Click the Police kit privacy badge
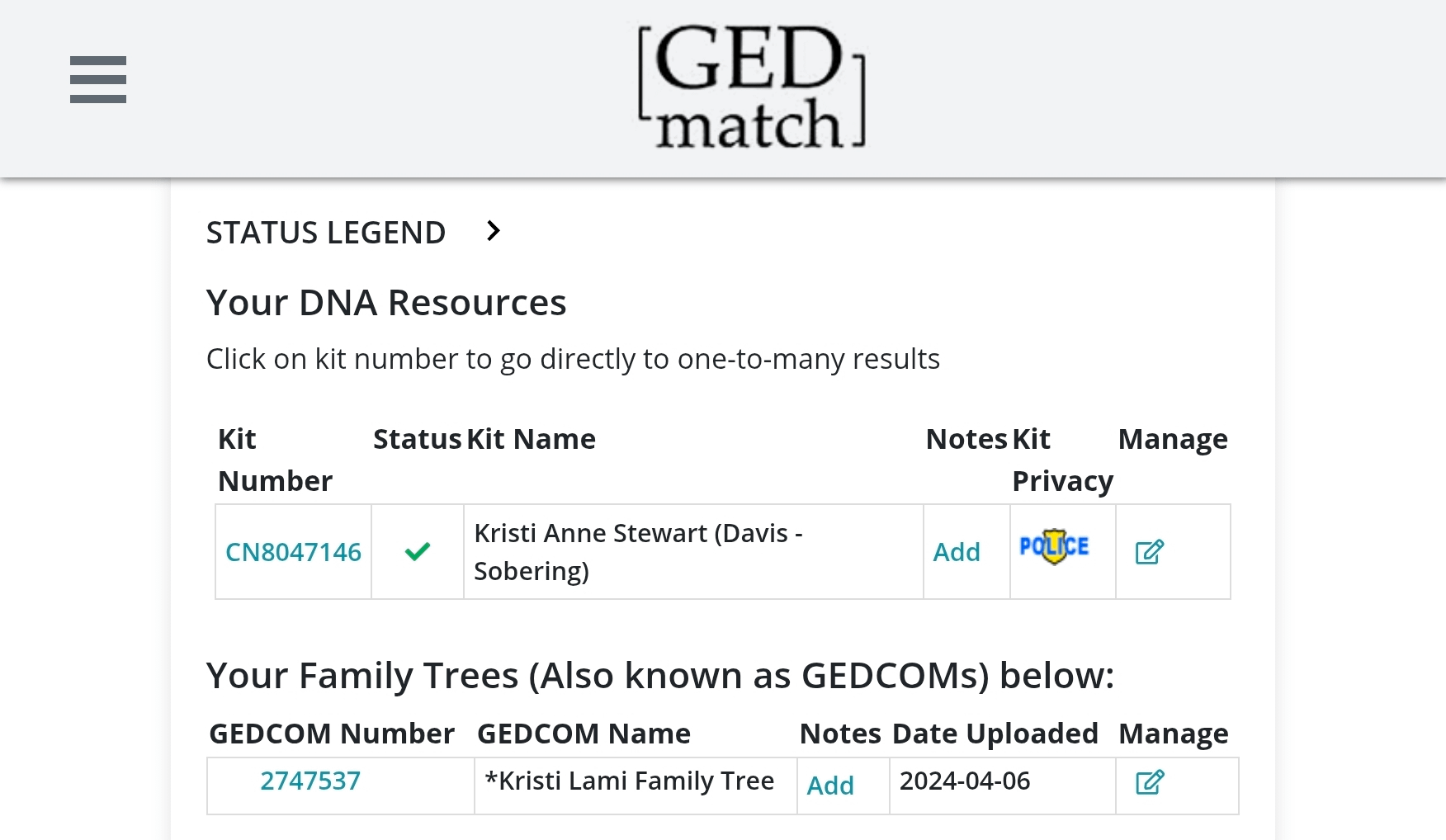Image resolution: width=1446 pixels, height=840 pixels. tap(1054, 546)
